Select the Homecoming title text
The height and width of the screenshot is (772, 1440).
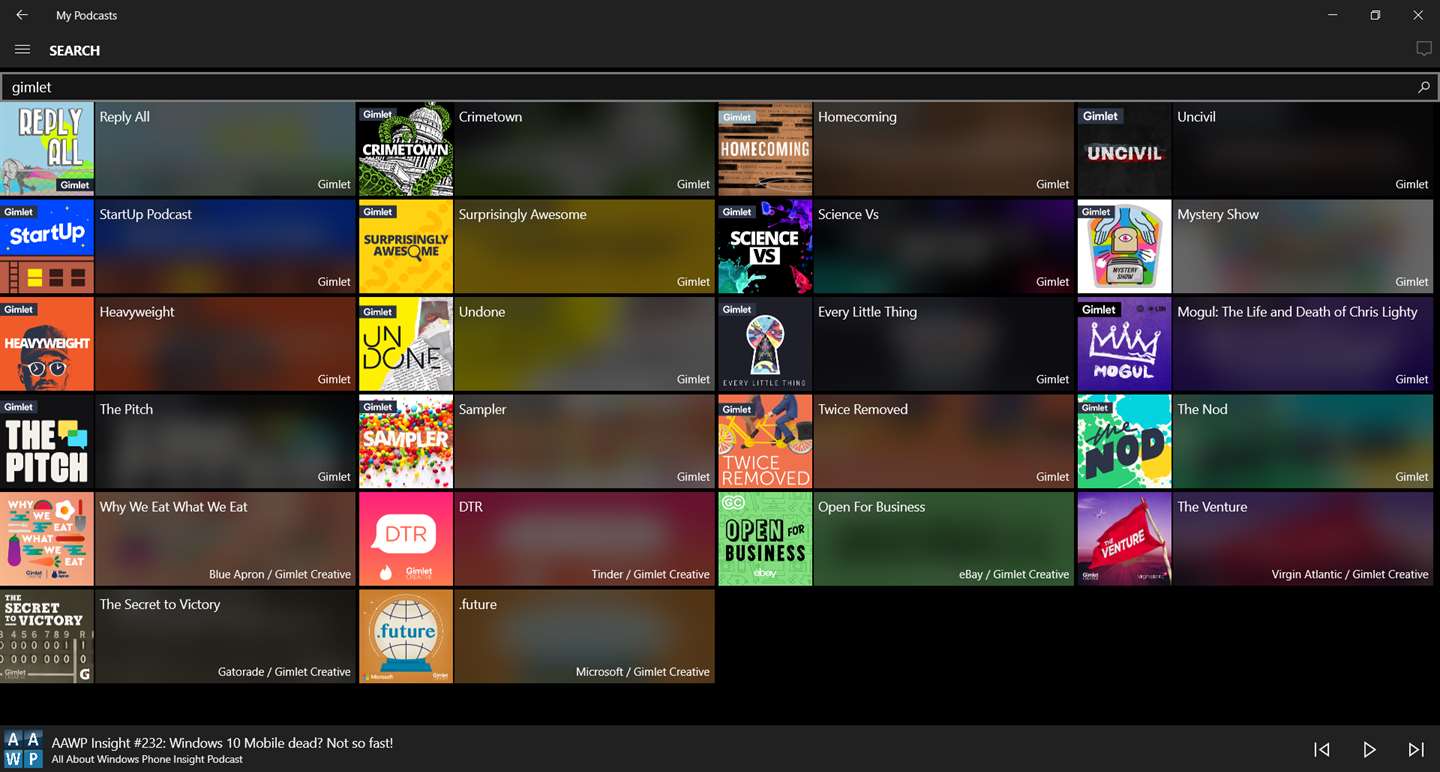pyautogui.click(x=857, y=117)
